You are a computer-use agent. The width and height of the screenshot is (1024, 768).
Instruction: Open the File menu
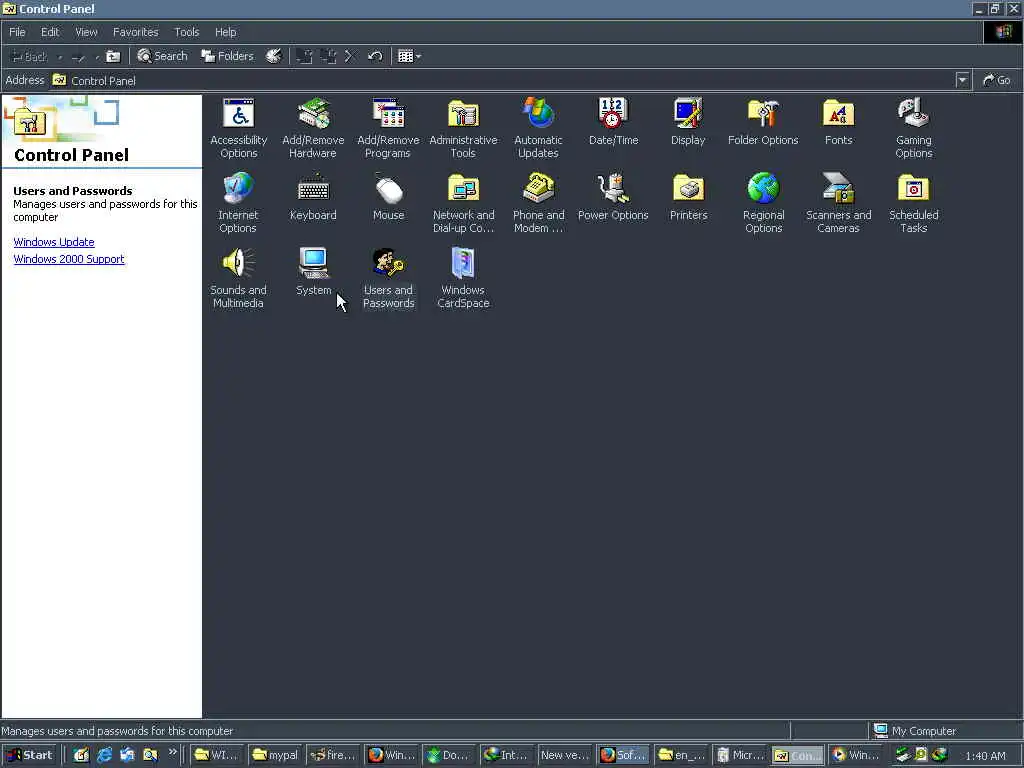17,32
